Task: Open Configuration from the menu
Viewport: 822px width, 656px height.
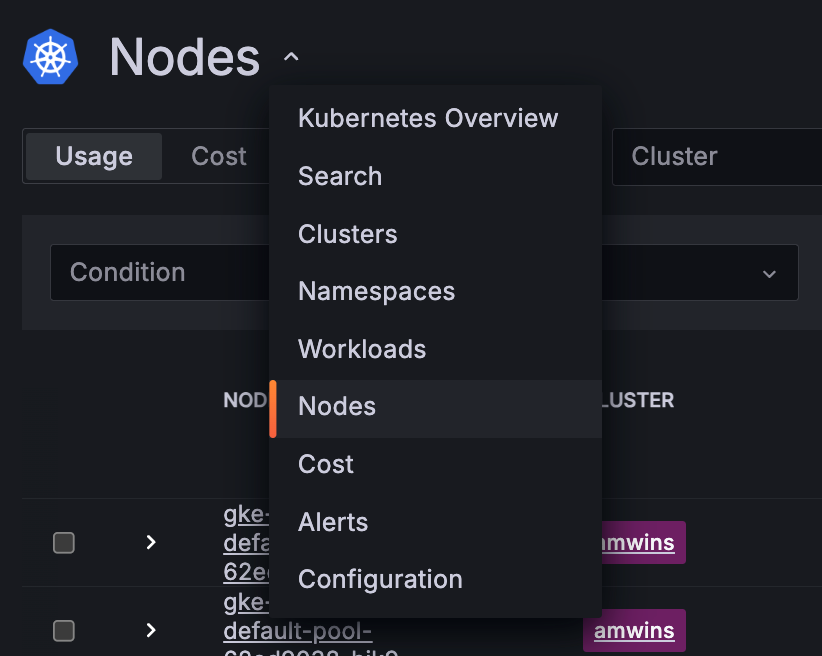Action: tap(380, 579)
